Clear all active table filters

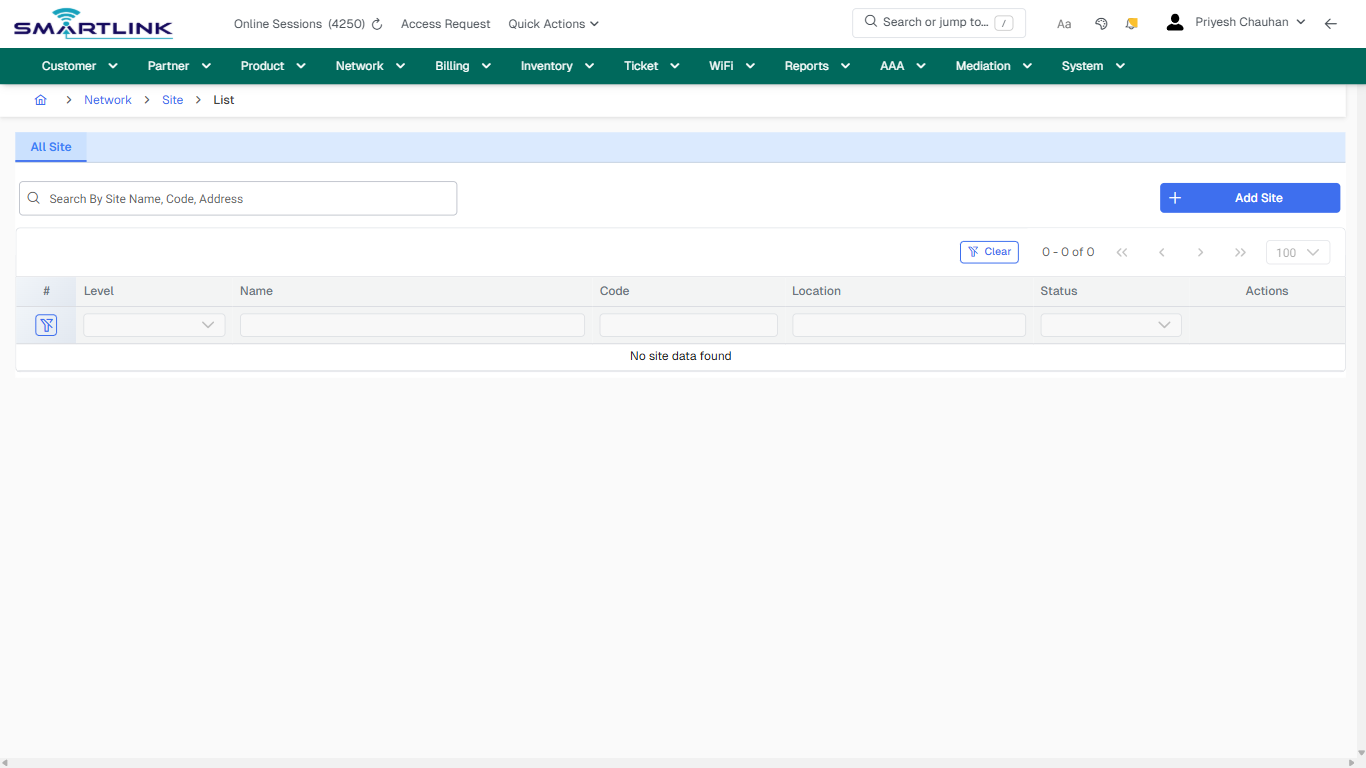pyautogui.click(x=989, y=251)
